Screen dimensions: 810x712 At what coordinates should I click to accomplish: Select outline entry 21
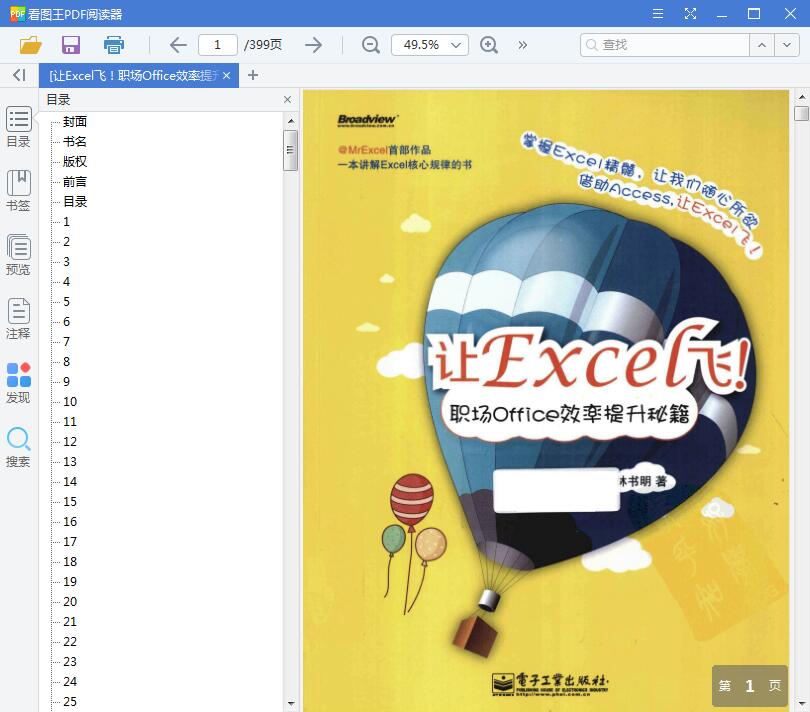click(x=70, y=622)
